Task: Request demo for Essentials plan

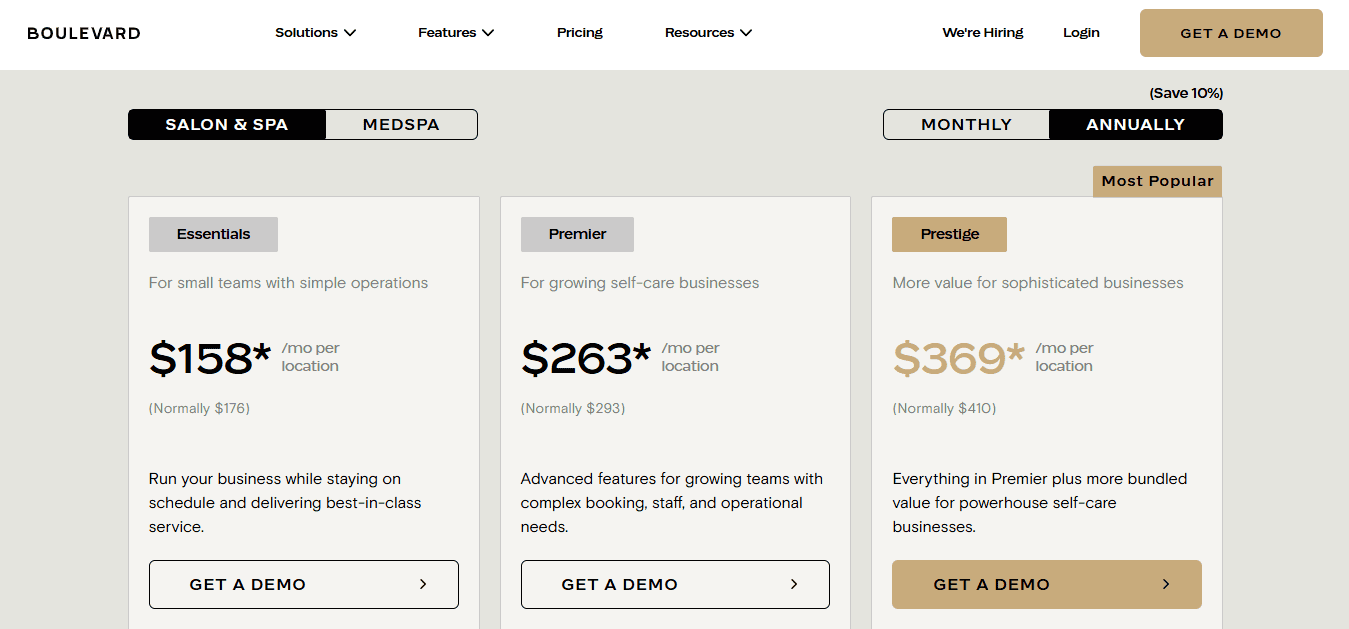Action: pos(304,584)
